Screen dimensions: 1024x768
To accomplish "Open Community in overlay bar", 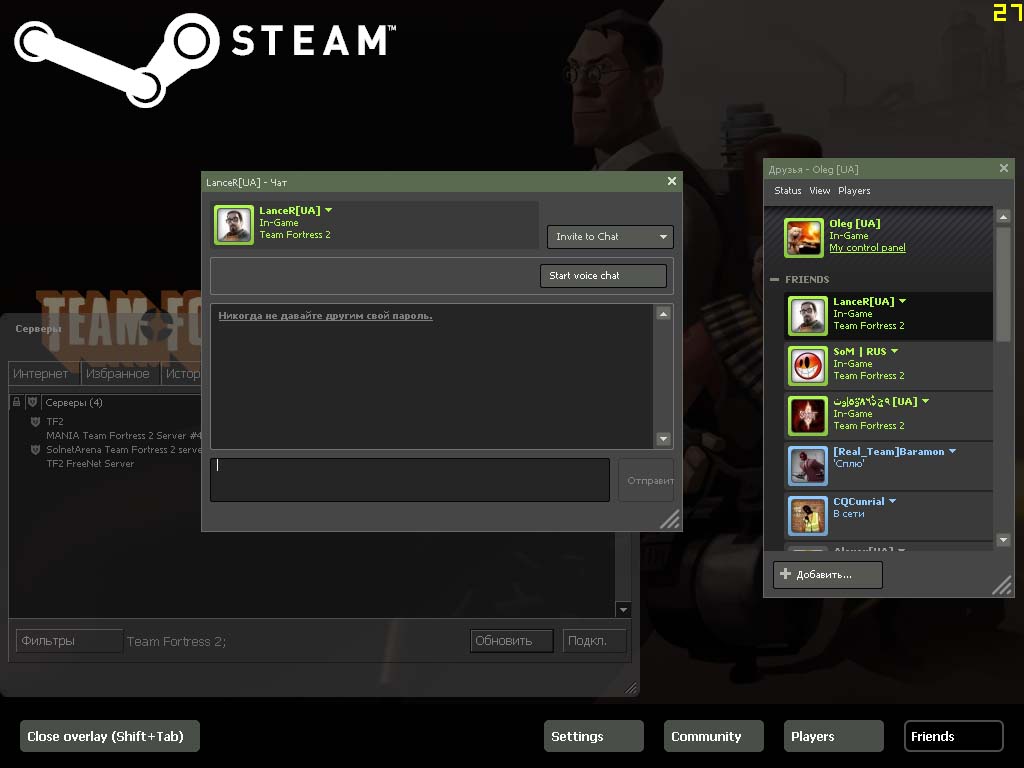I will [714, 736].
